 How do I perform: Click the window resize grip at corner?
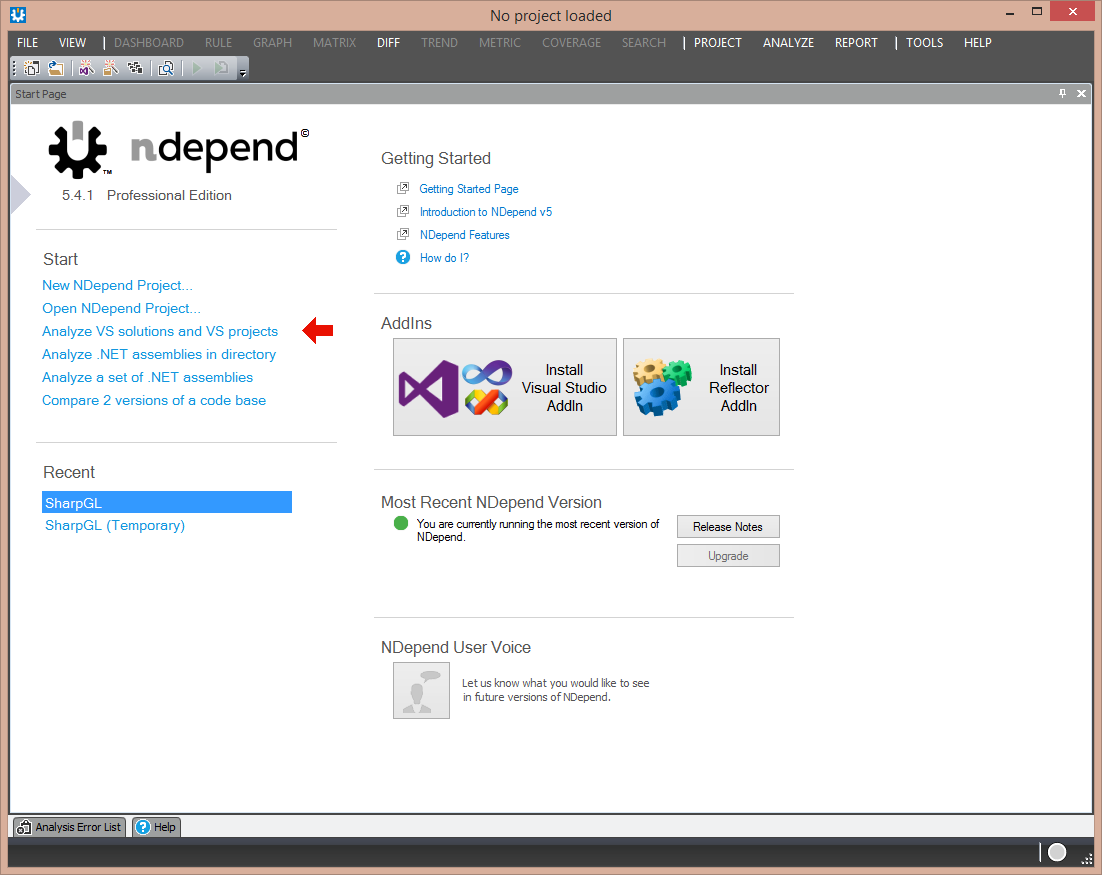1087,859
